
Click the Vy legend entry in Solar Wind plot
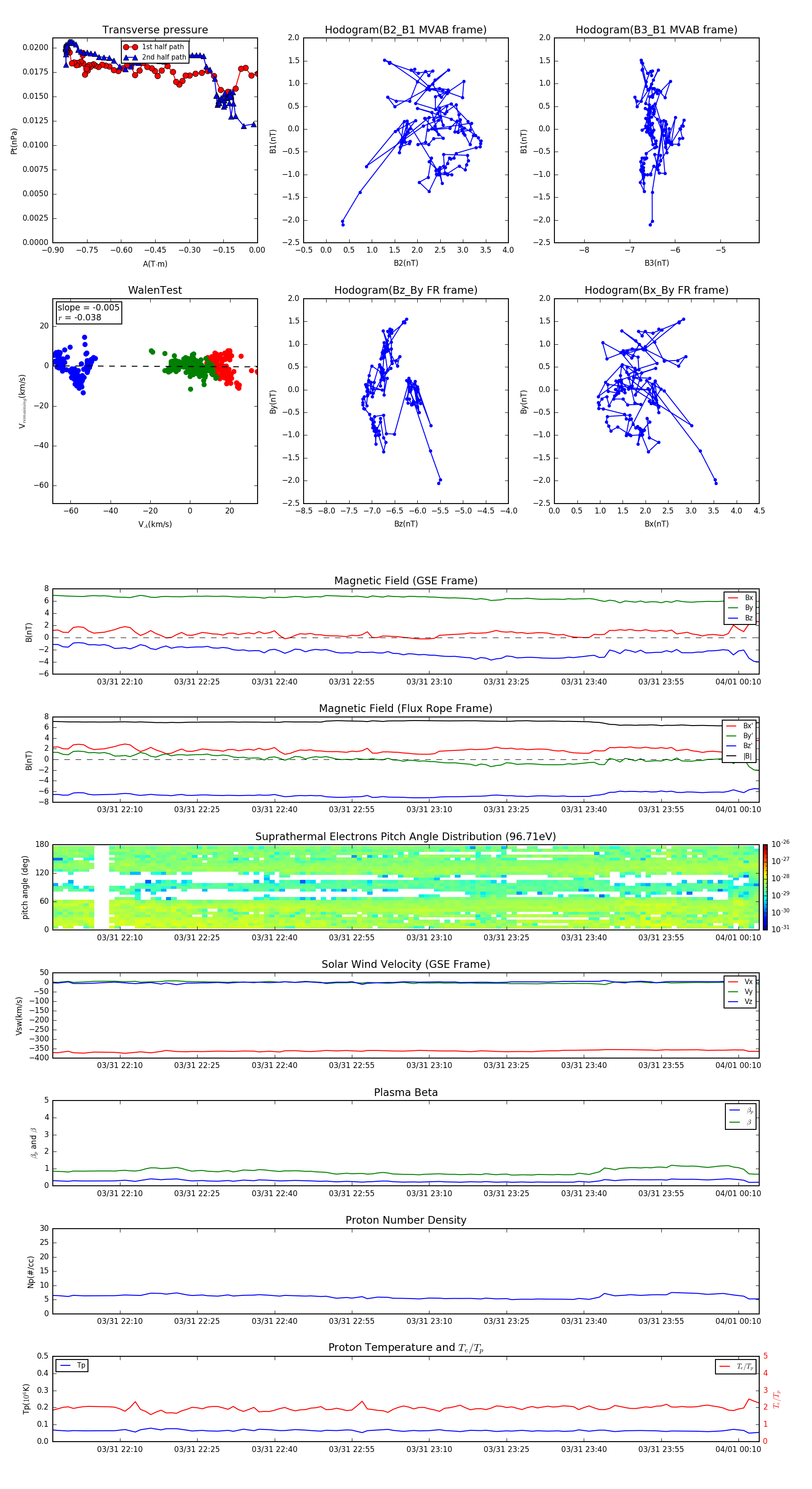(740, 991)
